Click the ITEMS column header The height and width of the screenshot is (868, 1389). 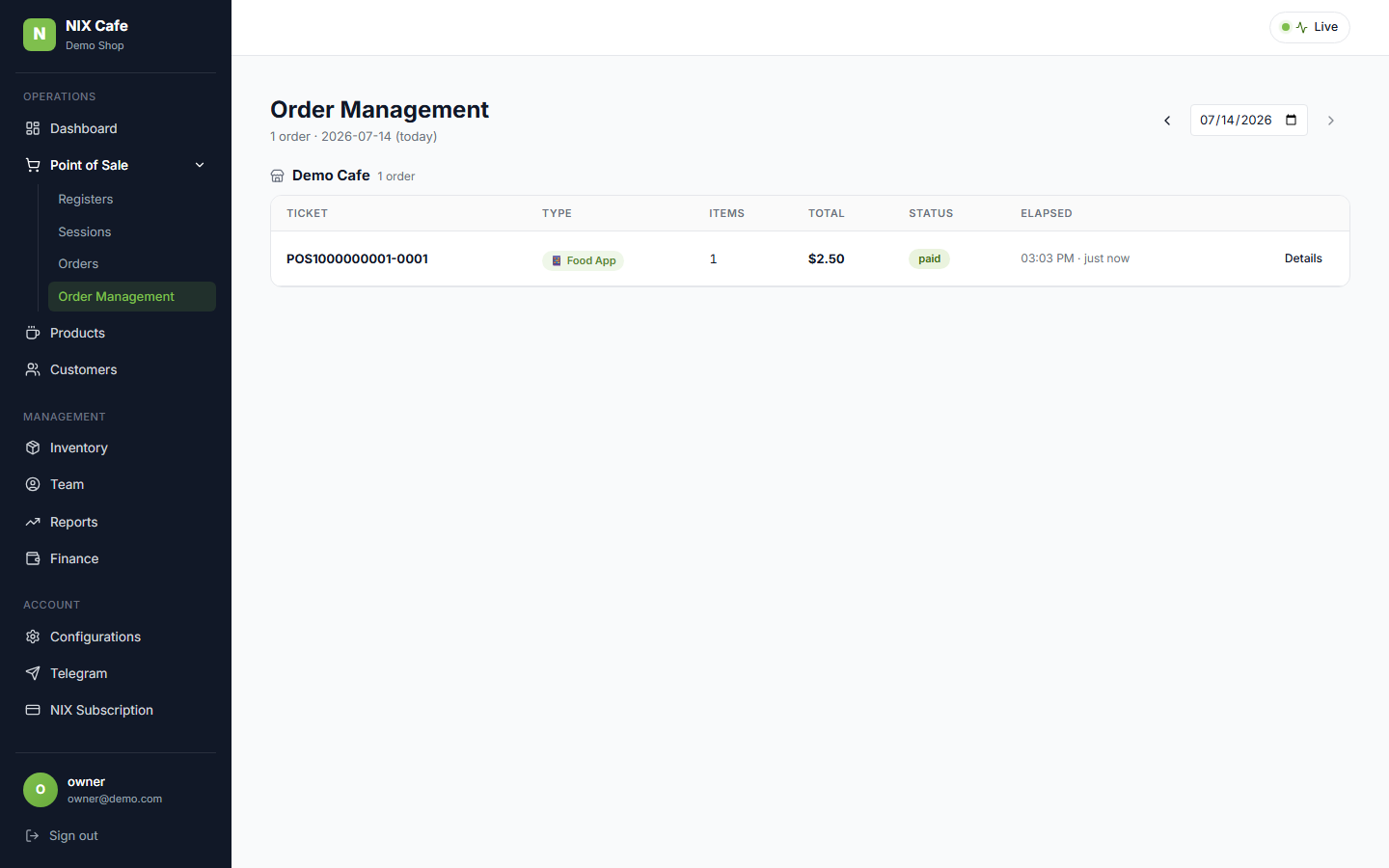pyautogui.click(x=726, y=213)
